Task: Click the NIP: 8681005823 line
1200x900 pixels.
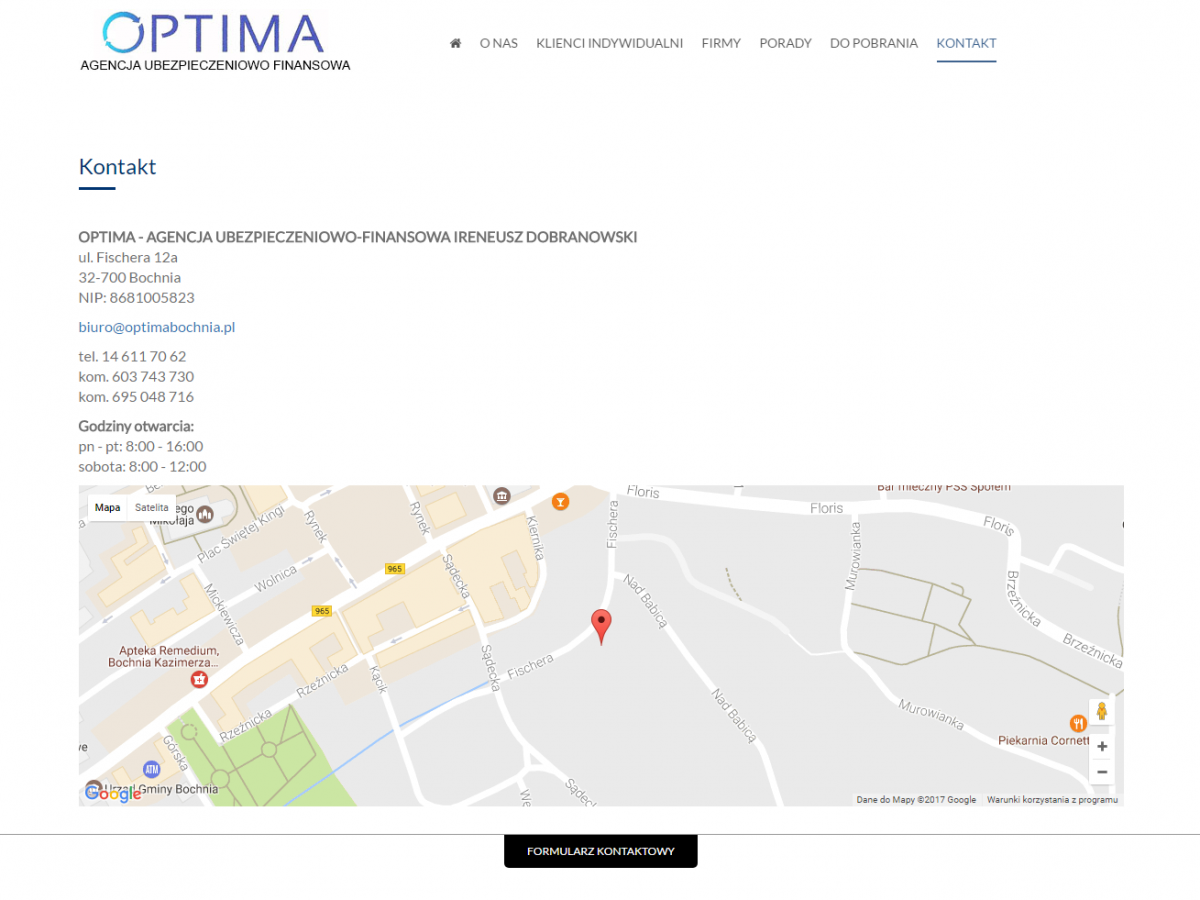Action: (137, 297)
